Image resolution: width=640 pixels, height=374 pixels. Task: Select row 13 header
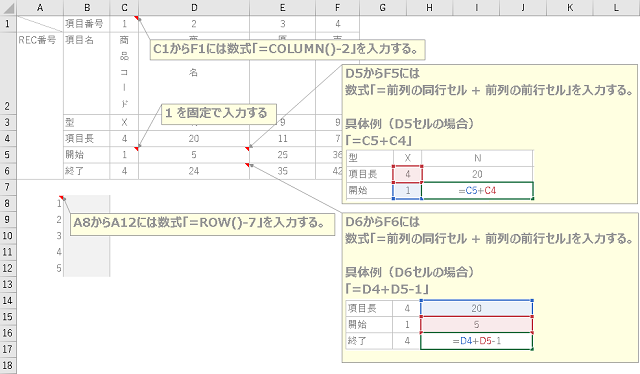point(8,284)
